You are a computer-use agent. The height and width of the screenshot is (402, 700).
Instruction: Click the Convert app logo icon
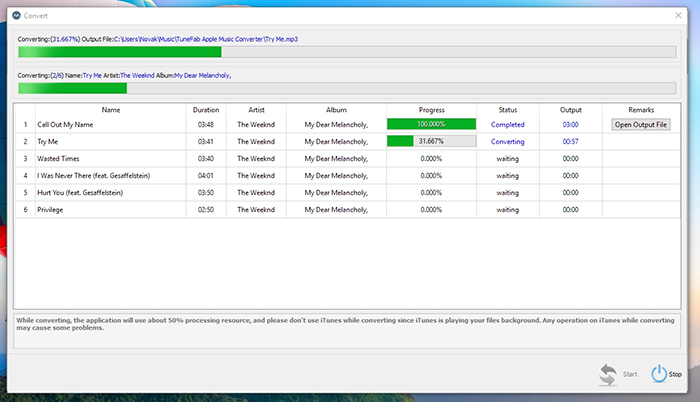tap(17, 16)
